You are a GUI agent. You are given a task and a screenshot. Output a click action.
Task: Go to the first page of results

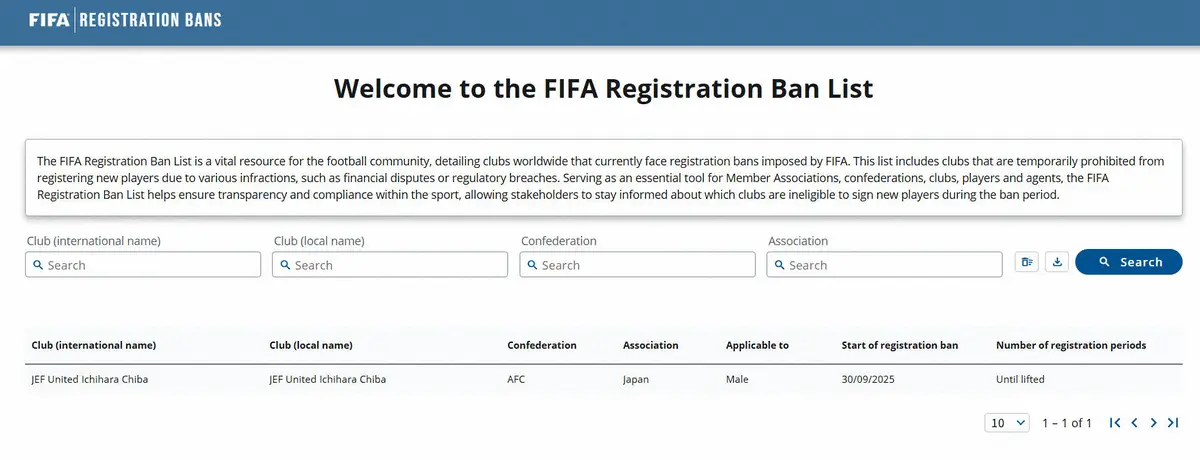(x=1115, y=423)
